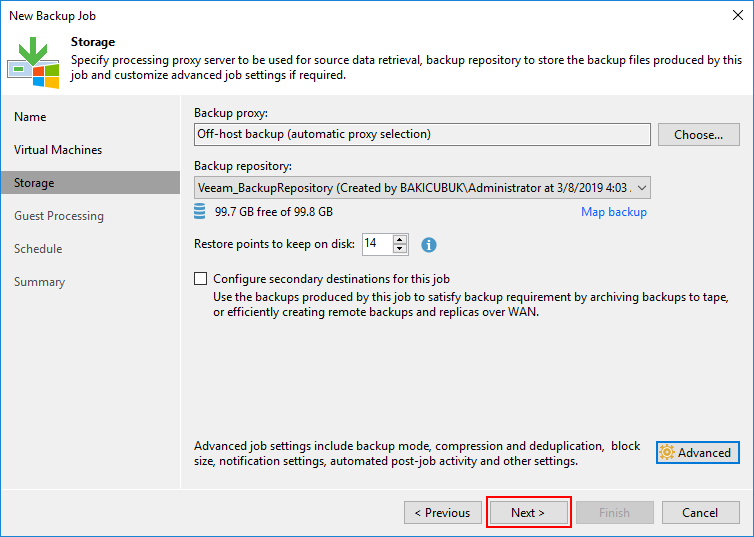Decrease restore points with the down arrow
Viewport: 754px width, 537px height.
[x=400, y=249]
